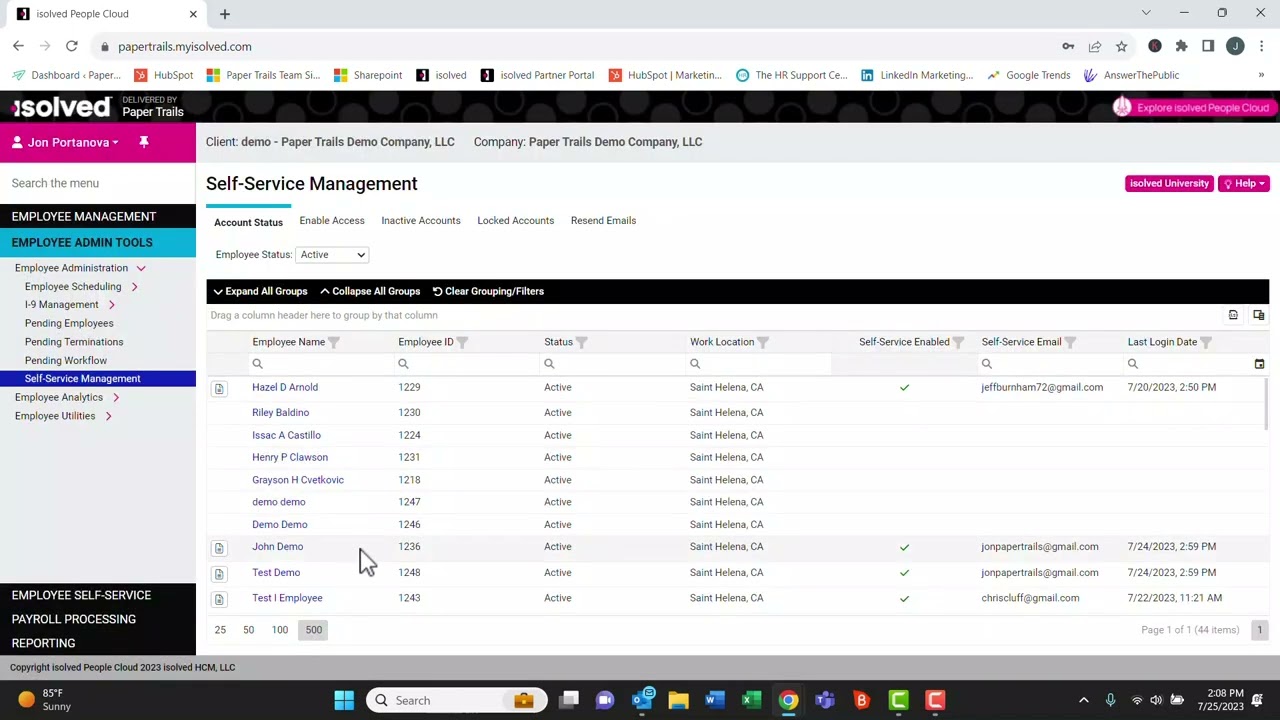Click the Search the menu input field
The image size is (1280, 720).
pyautogui.click(x=98, y=183)
